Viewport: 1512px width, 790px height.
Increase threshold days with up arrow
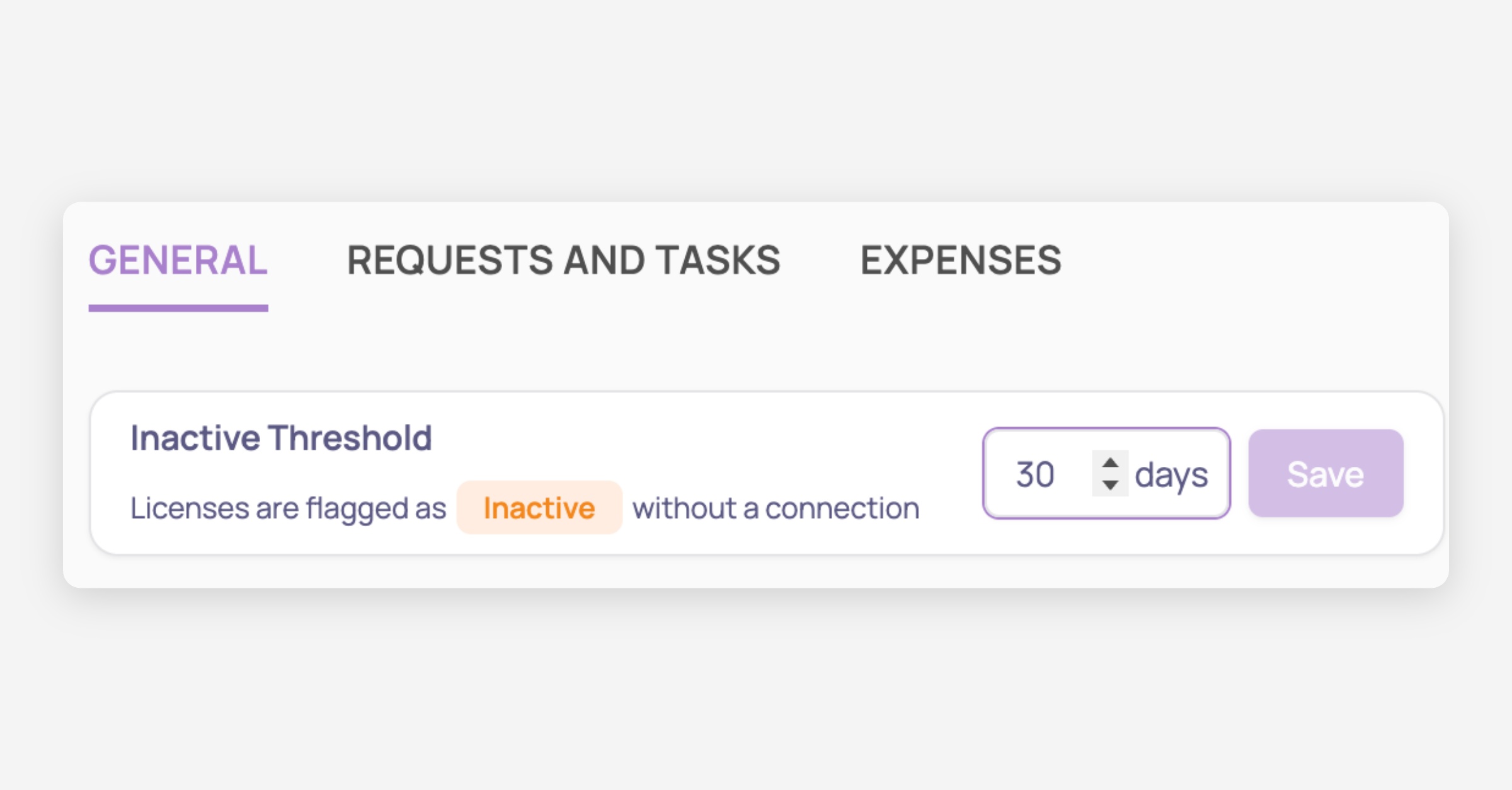pos(1110,463)
